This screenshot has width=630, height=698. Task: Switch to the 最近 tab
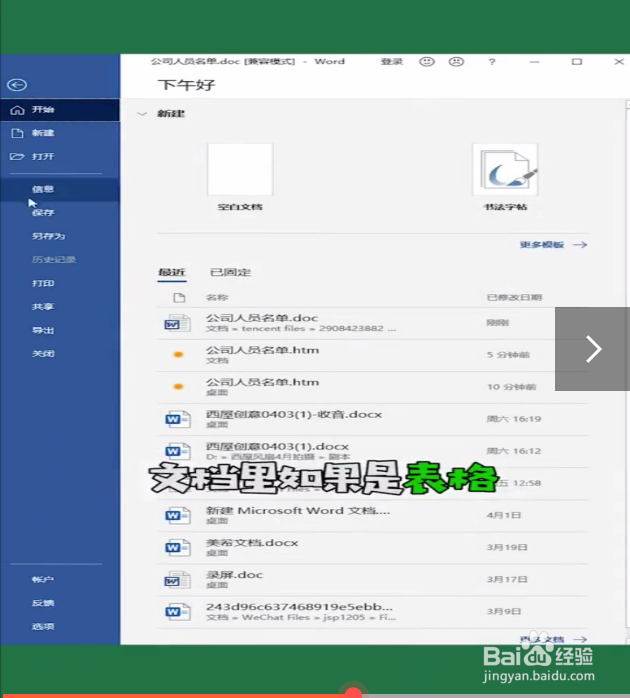(172, 272)
